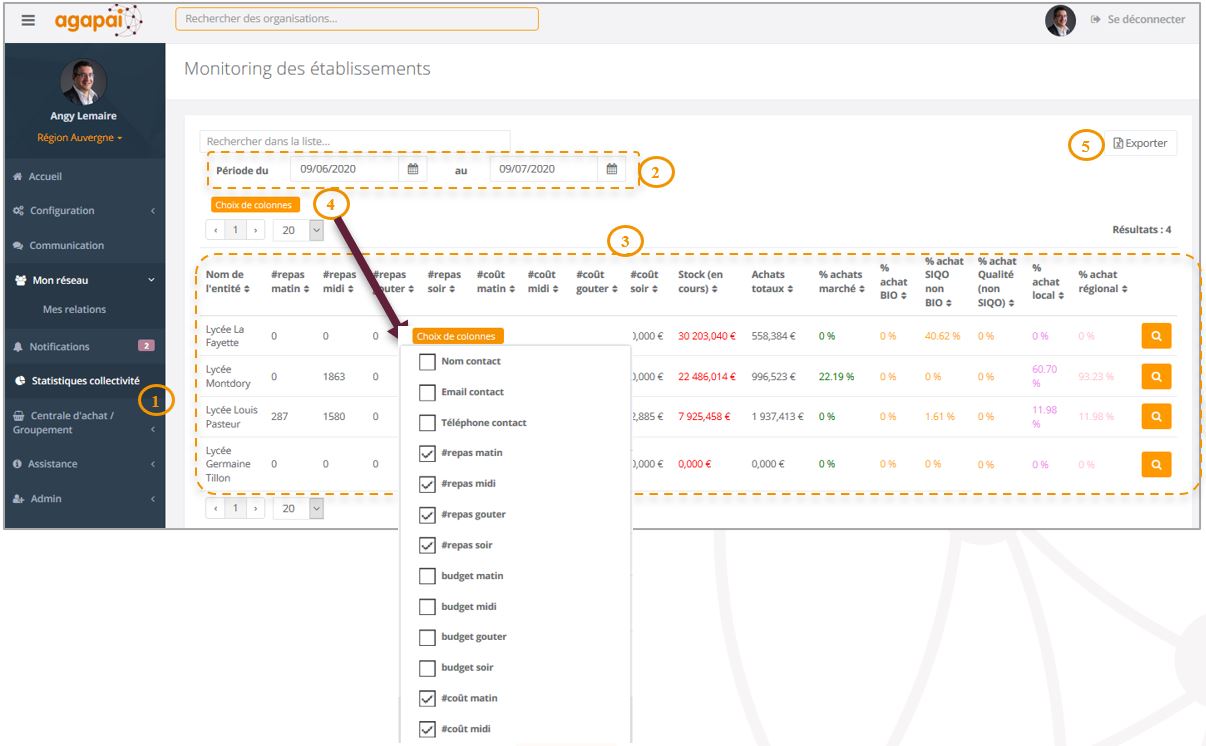
Task: Open calendar icon for end date
Action: point(612,169)
